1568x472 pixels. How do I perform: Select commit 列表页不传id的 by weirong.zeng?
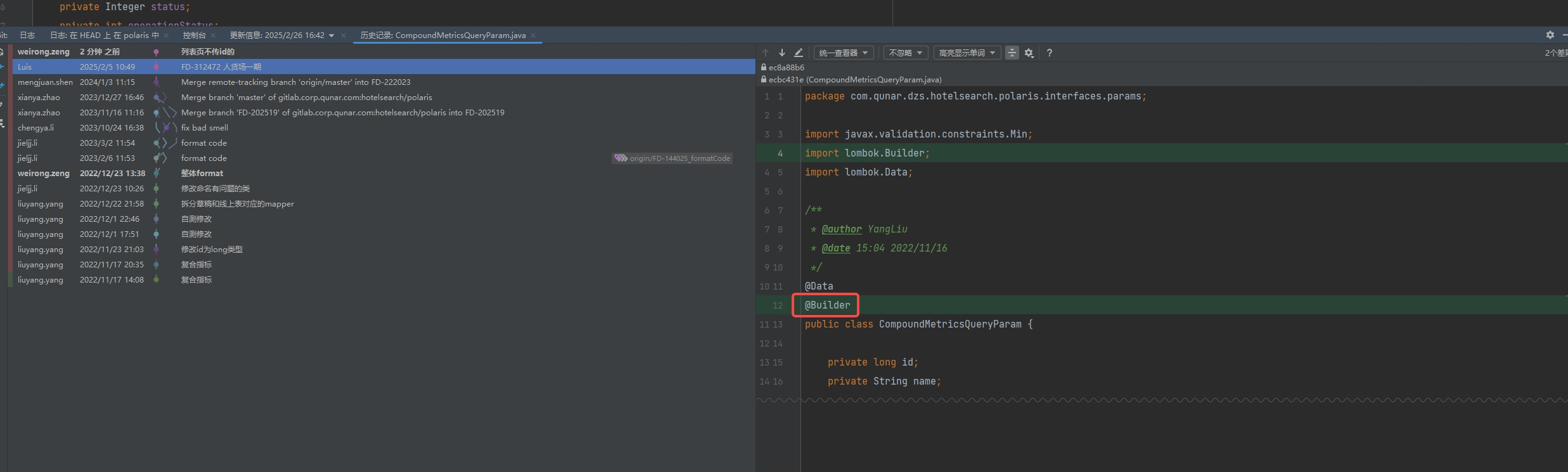pyautogui.click(x=384, y=52)
